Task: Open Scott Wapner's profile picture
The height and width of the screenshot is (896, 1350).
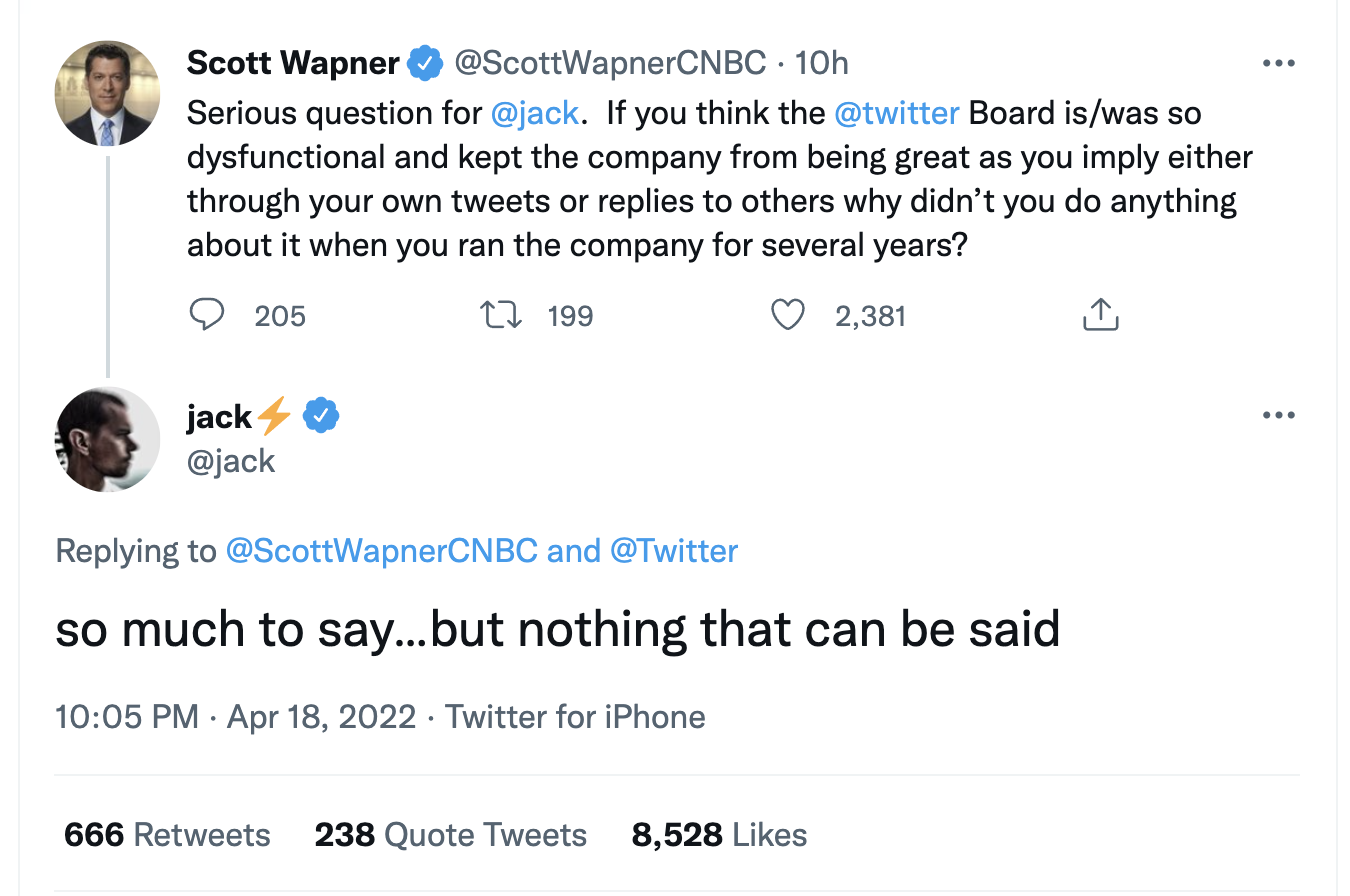Action: (x=107, y=94)
